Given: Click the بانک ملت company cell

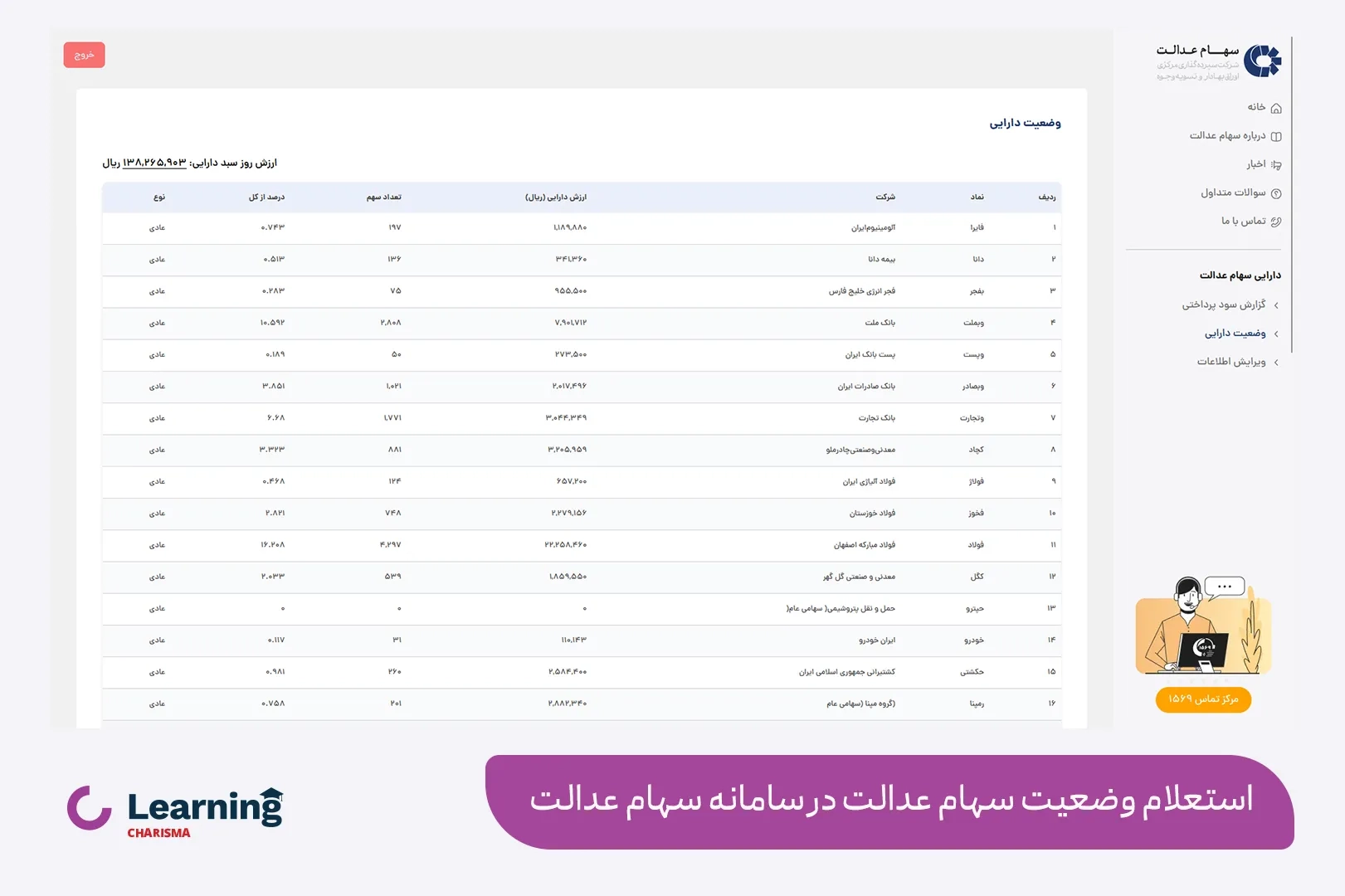Looking at the screenshot, I should [x=880, y=323].
